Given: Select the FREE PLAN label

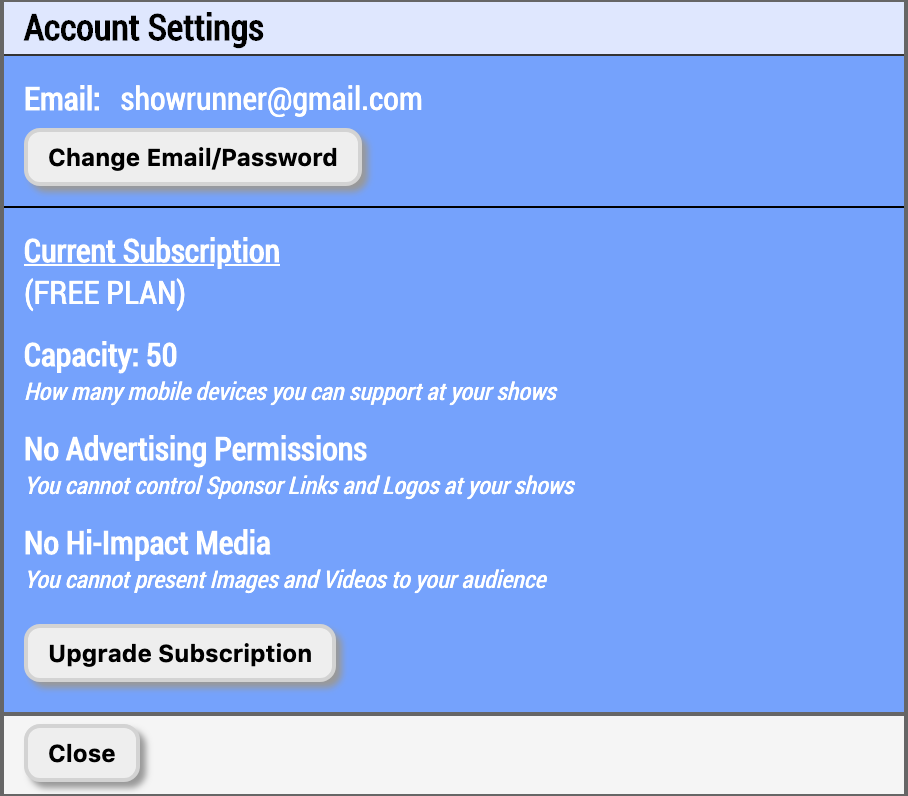Looking at the screenshot, I should pos(104,293).
